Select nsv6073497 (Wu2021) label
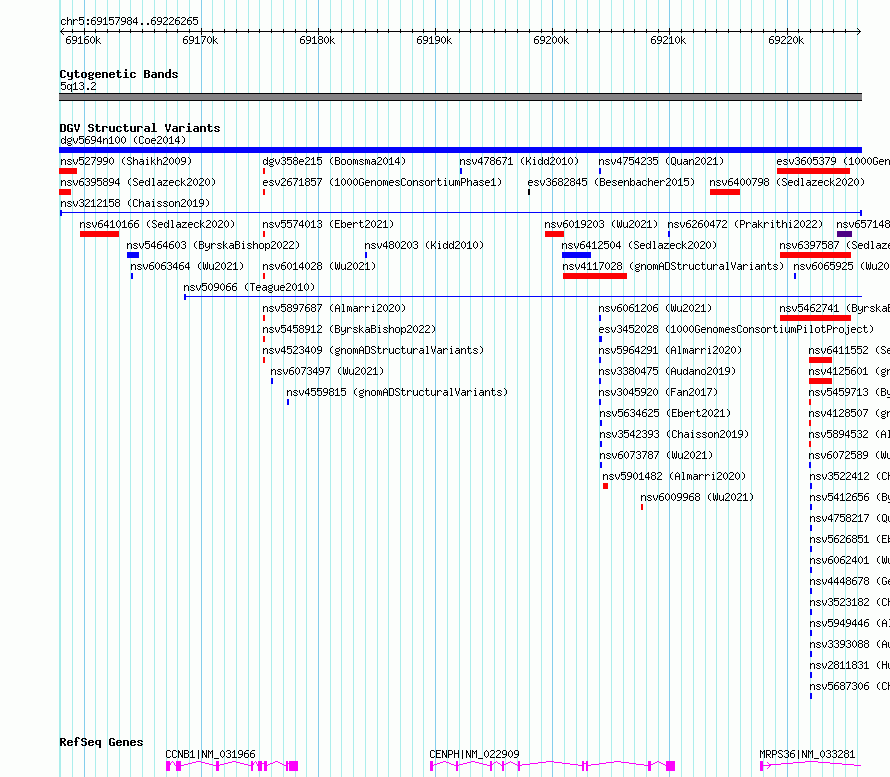 [x=327, y=371]
